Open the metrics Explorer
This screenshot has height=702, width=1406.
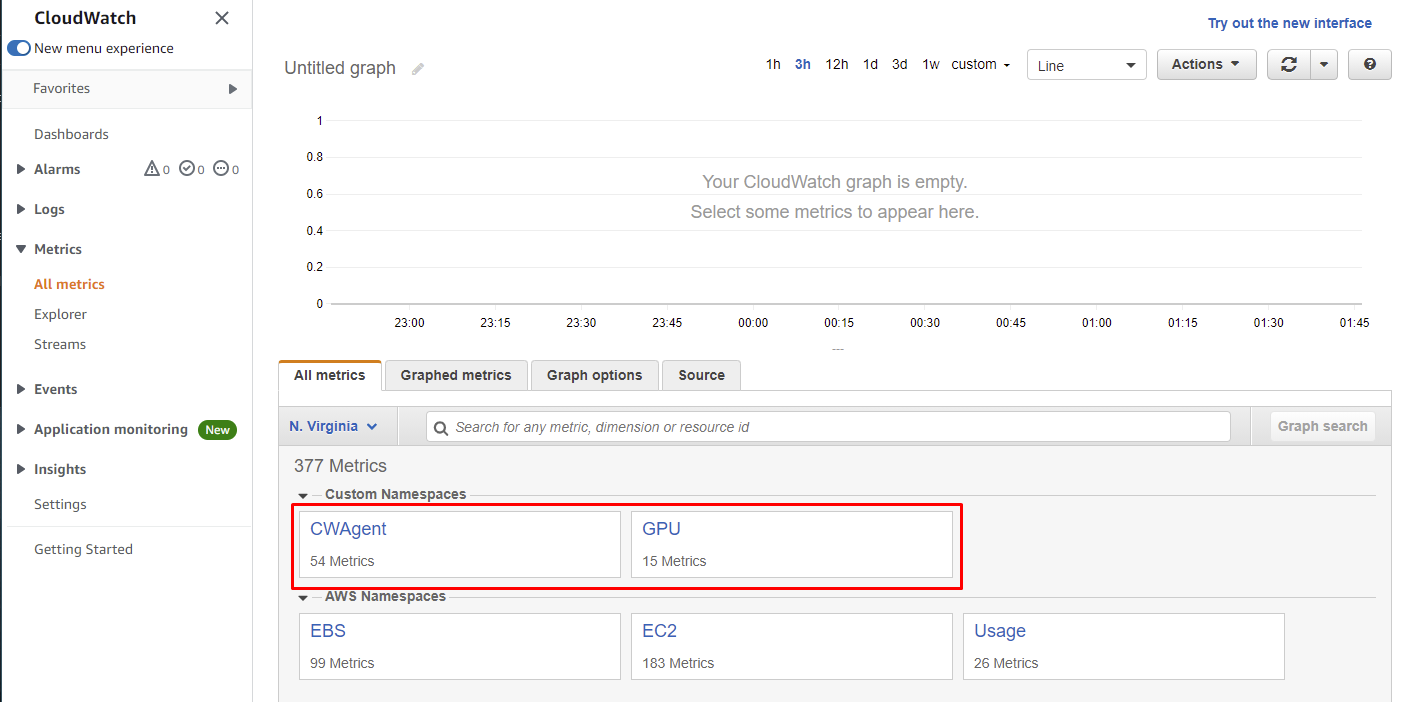[x=60, y=314]
